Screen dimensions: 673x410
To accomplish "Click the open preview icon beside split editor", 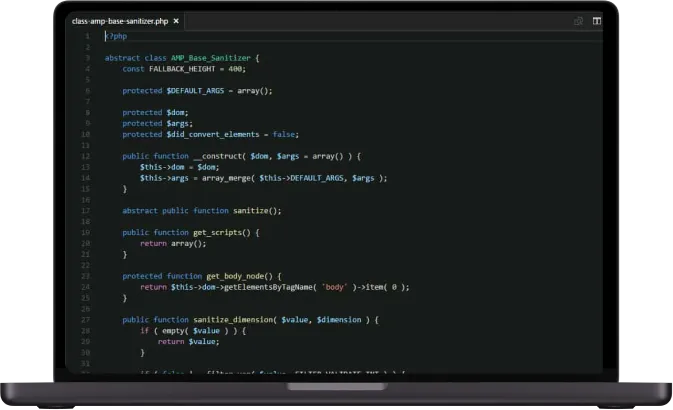I will point(578,20).
